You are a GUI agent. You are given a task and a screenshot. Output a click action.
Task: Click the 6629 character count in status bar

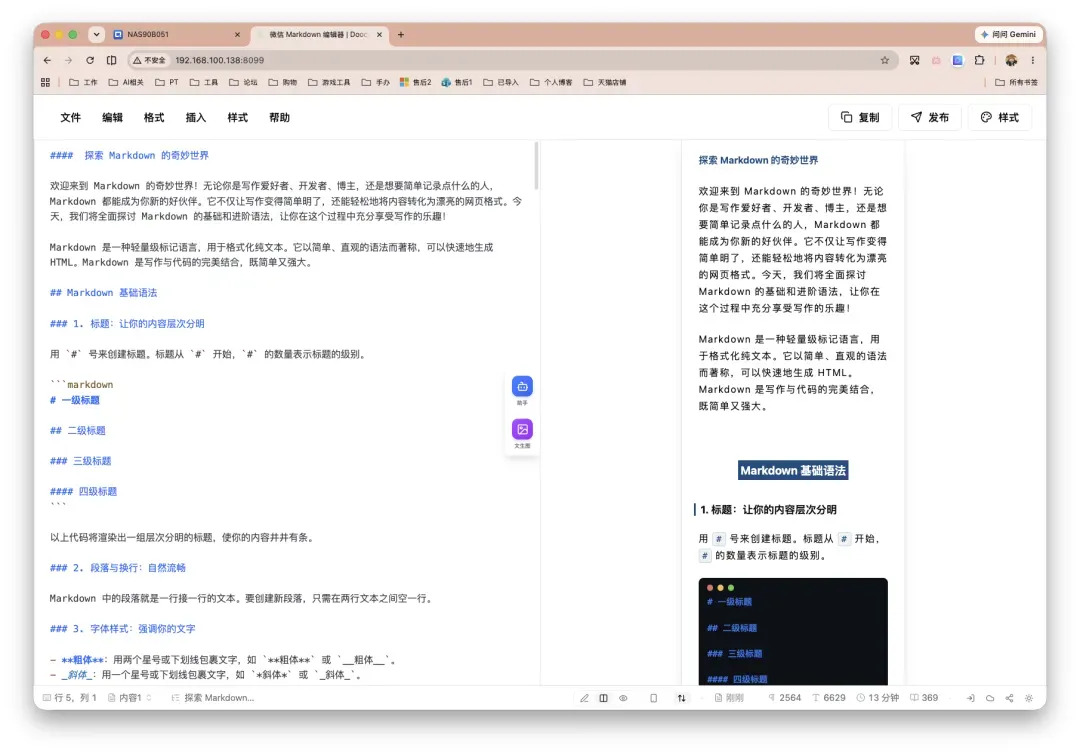(x=829, y=698)
